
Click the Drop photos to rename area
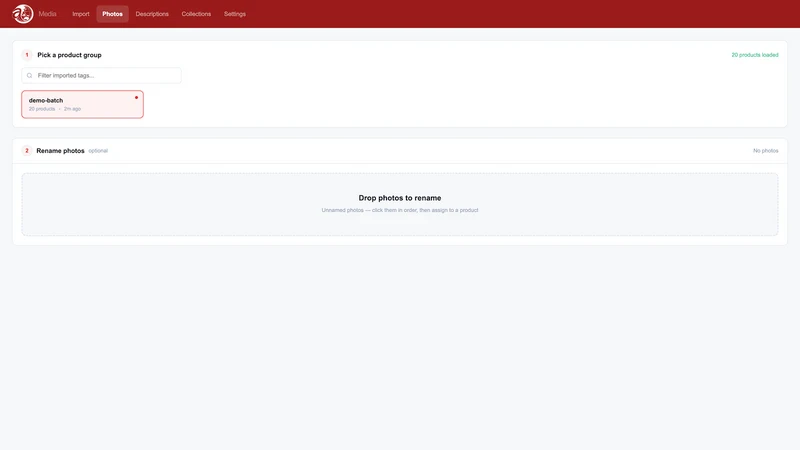coord(399,204)
